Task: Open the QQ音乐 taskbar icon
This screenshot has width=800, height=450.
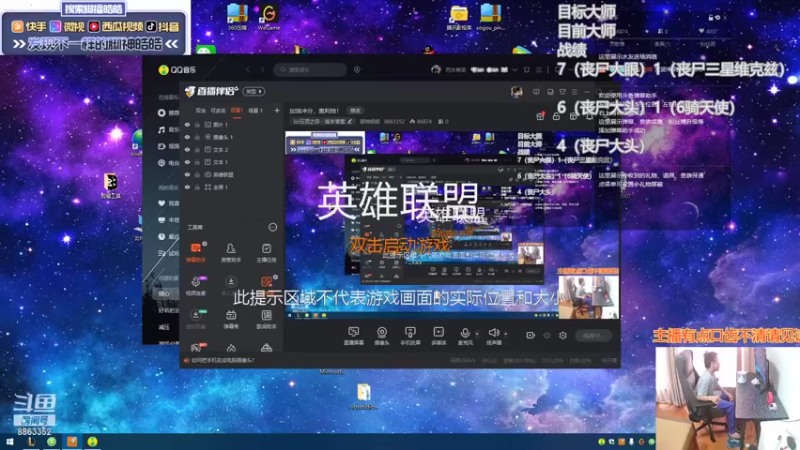Action: 92,441
